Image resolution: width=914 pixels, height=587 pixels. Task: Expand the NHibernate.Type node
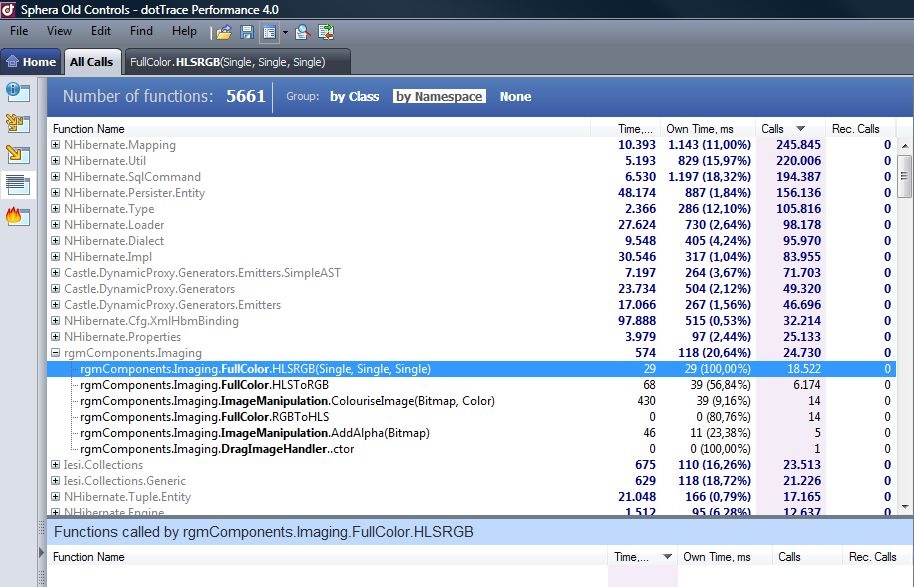pyautogui.click(x=55, y=209)
